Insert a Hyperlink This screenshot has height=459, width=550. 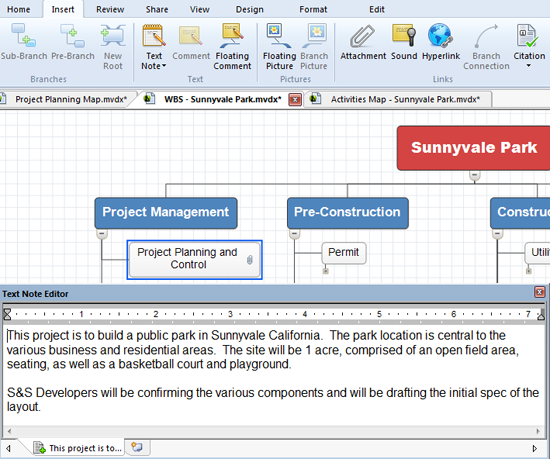[x=441, y=42]
